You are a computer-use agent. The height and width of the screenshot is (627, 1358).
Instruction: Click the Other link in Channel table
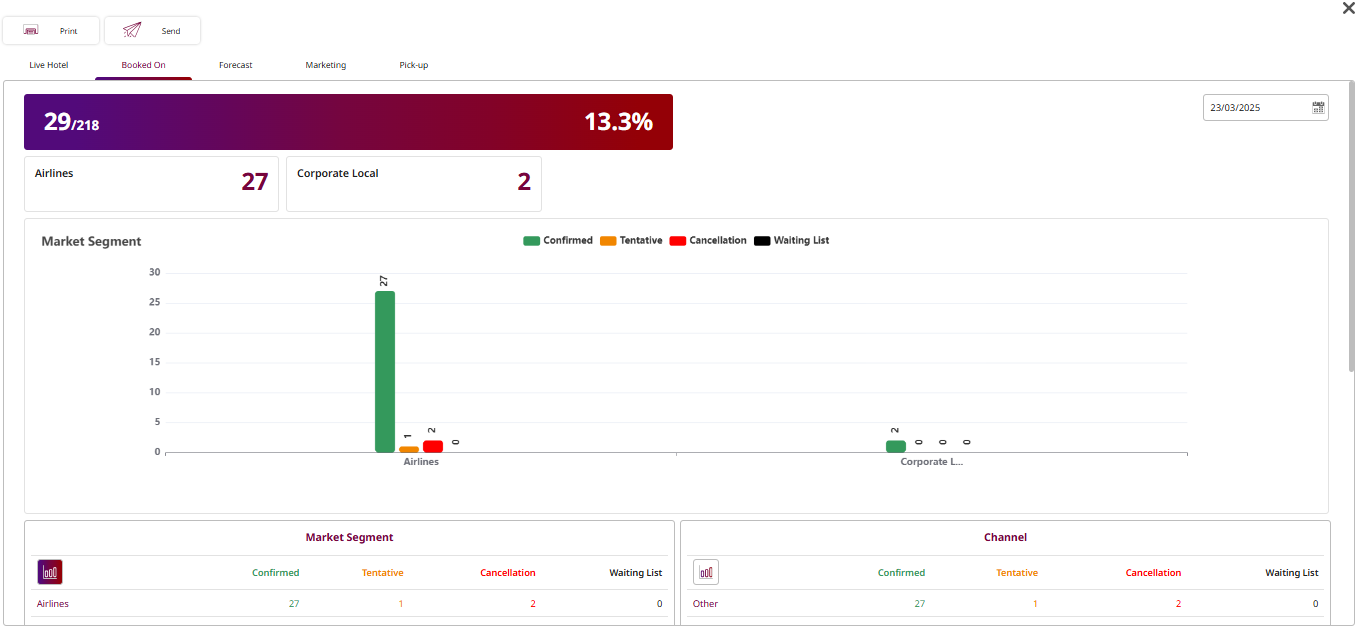point(705,604)
